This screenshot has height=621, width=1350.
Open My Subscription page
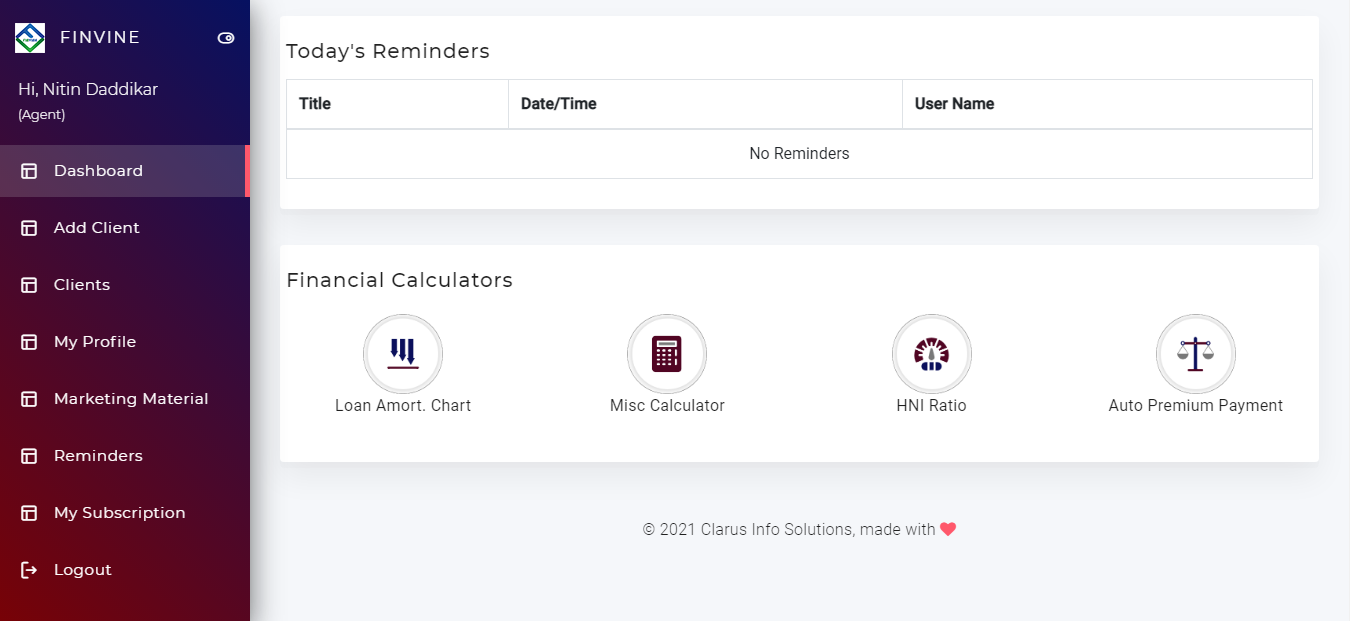(x=125, y=513)
